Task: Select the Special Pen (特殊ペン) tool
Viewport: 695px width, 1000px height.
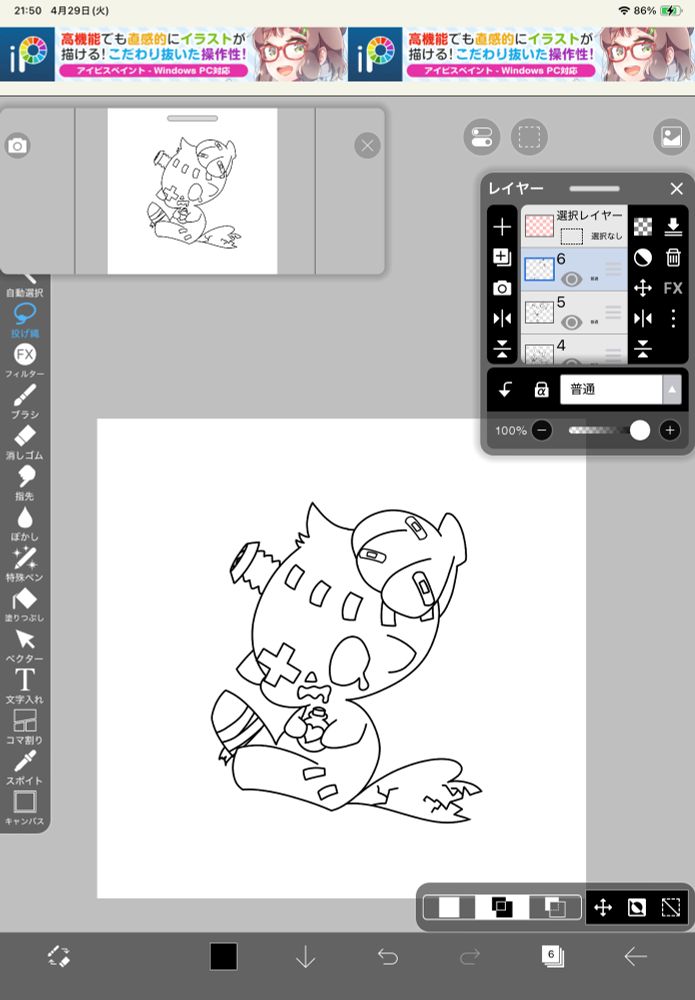Action: click(24, 564)
